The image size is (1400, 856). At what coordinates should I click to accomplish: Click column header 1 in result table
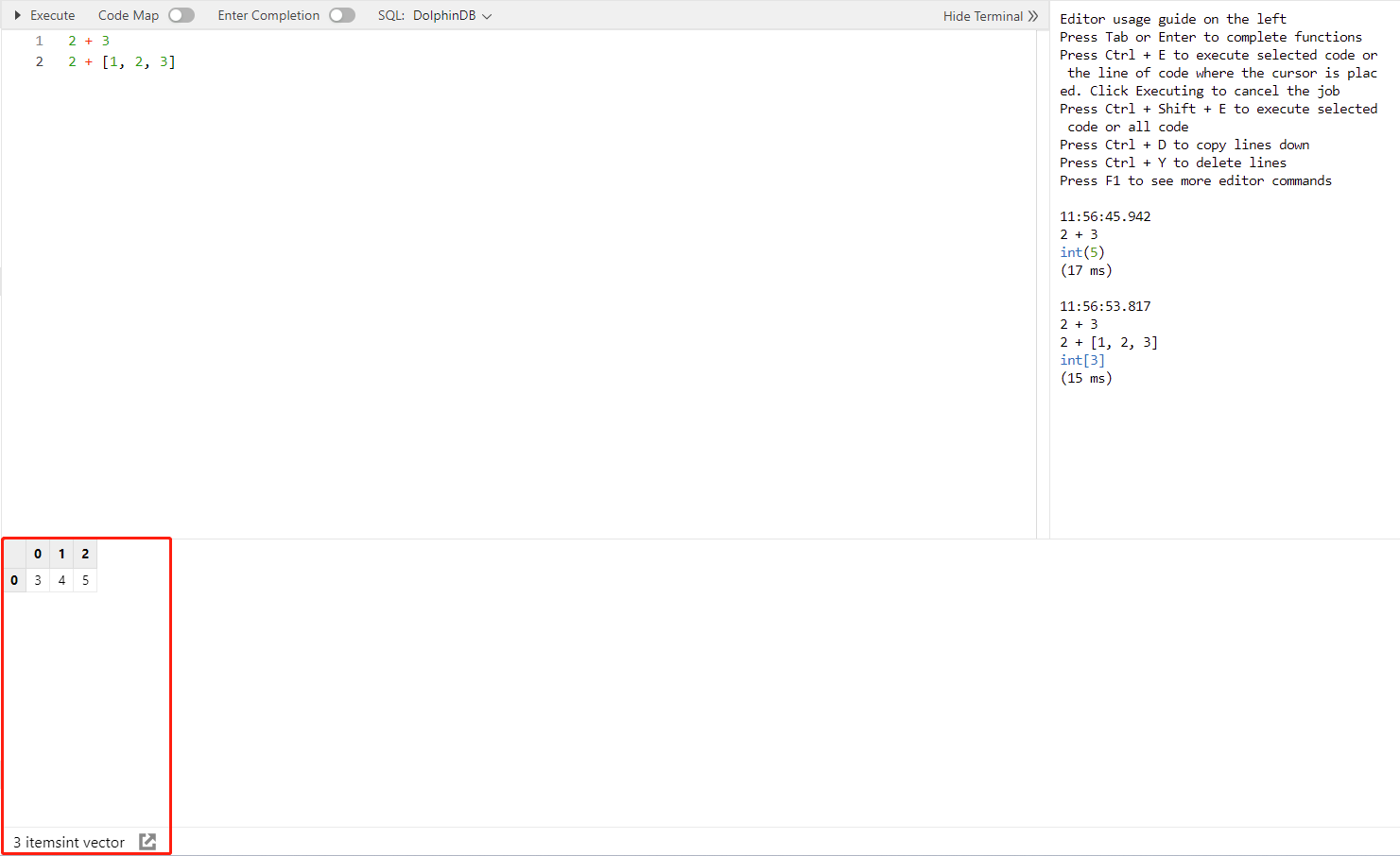61,554
